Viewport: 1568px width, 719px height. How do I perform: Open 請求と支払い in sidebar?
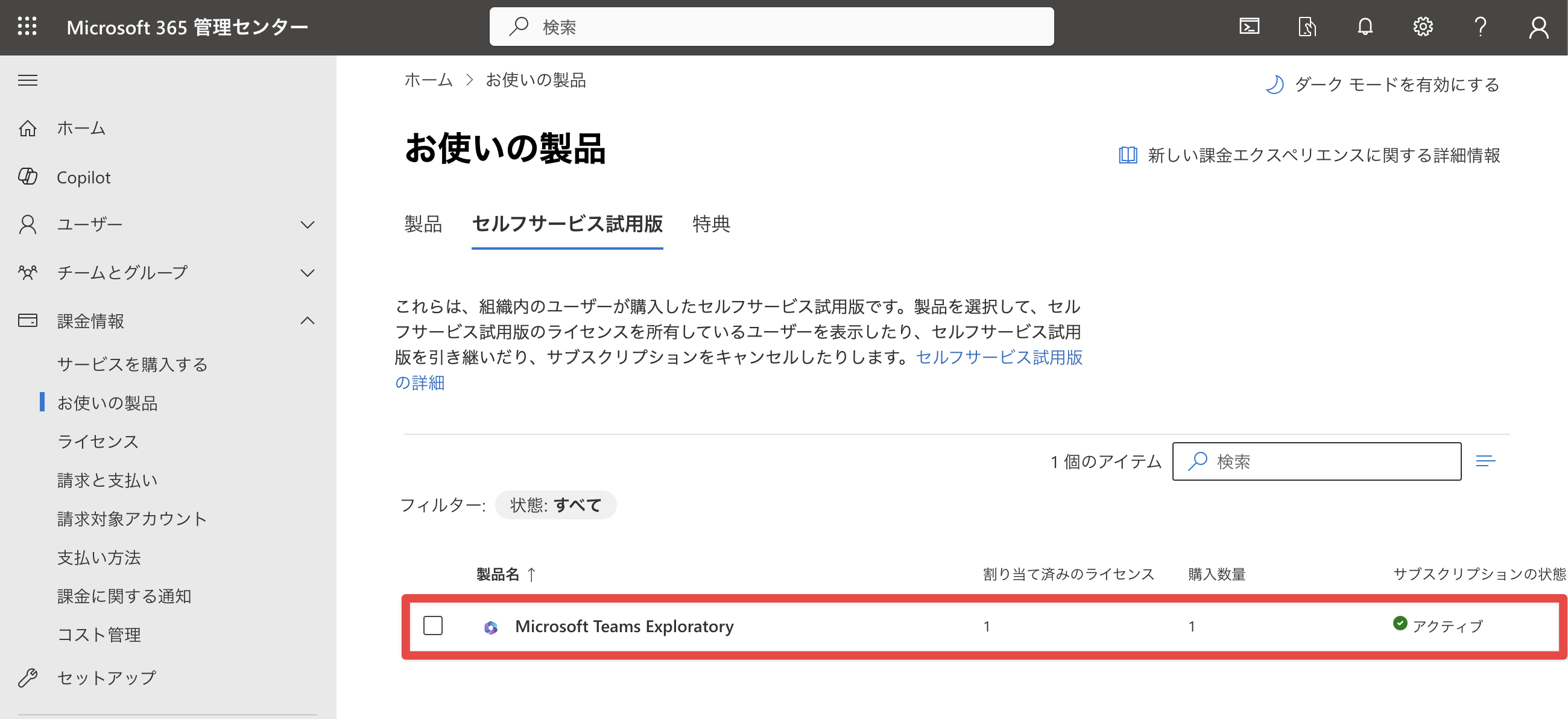pos(107,480)
